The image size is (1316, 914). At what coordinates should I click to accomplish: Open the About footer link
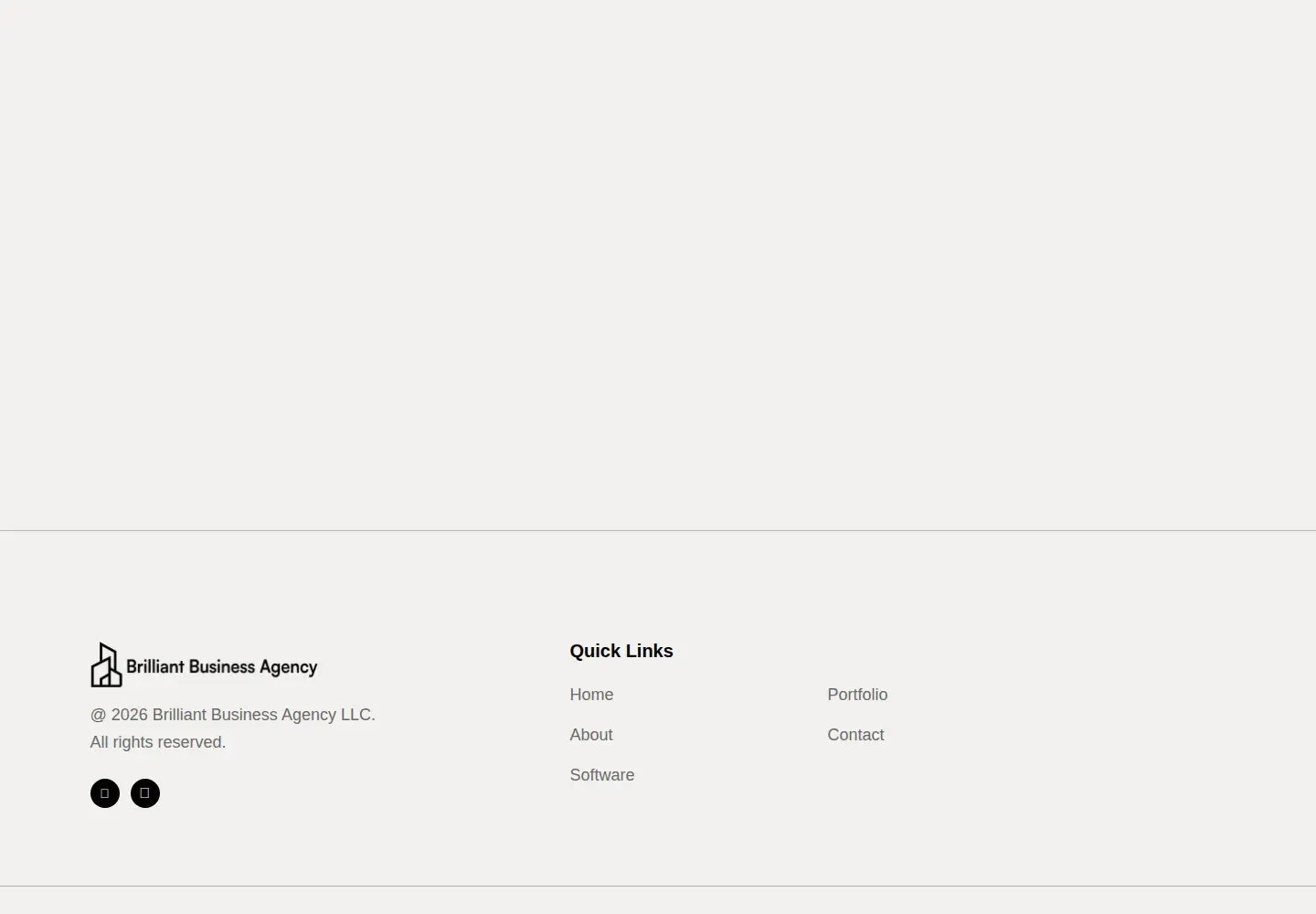591,735
